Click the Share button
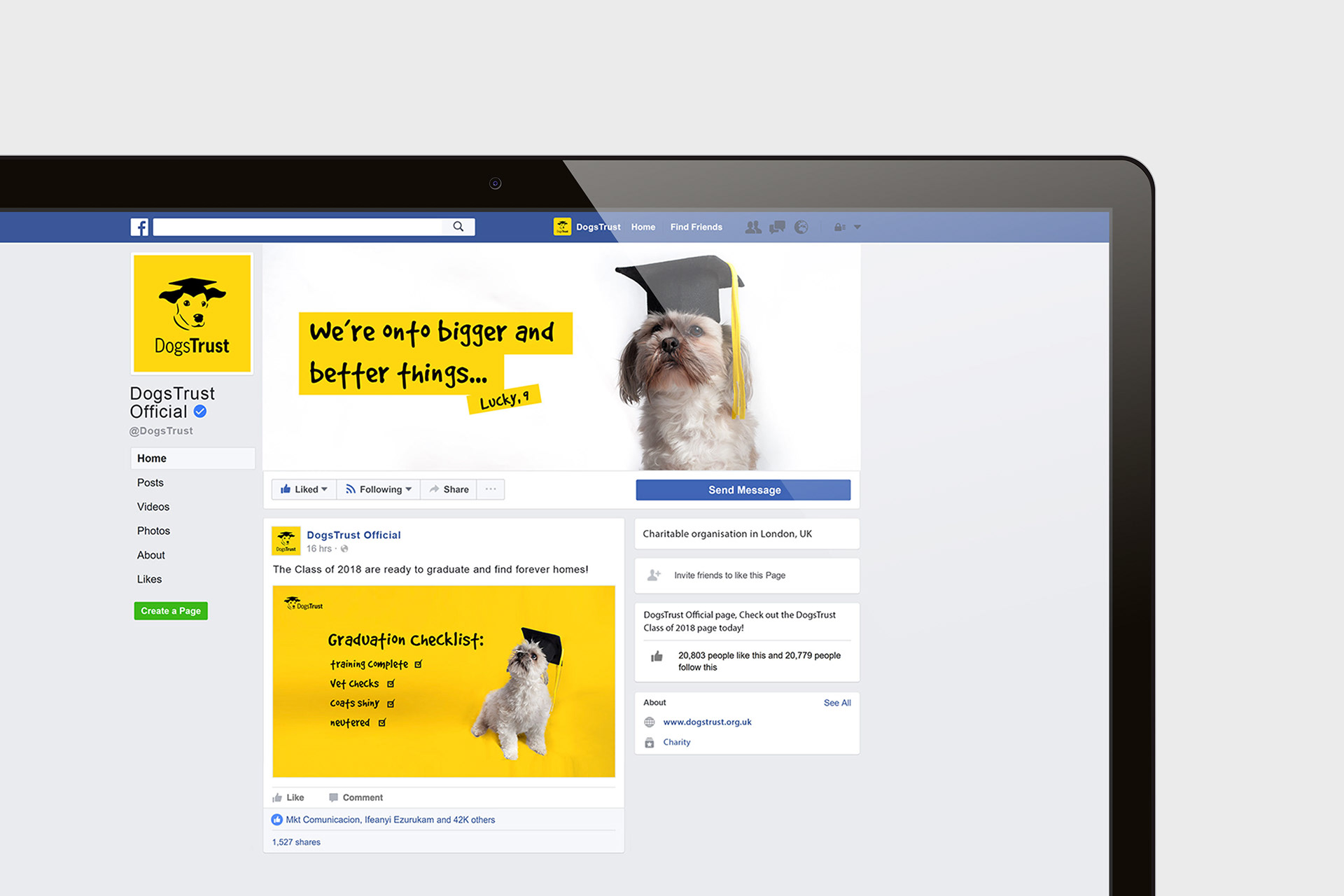 [x=449, y=489]
